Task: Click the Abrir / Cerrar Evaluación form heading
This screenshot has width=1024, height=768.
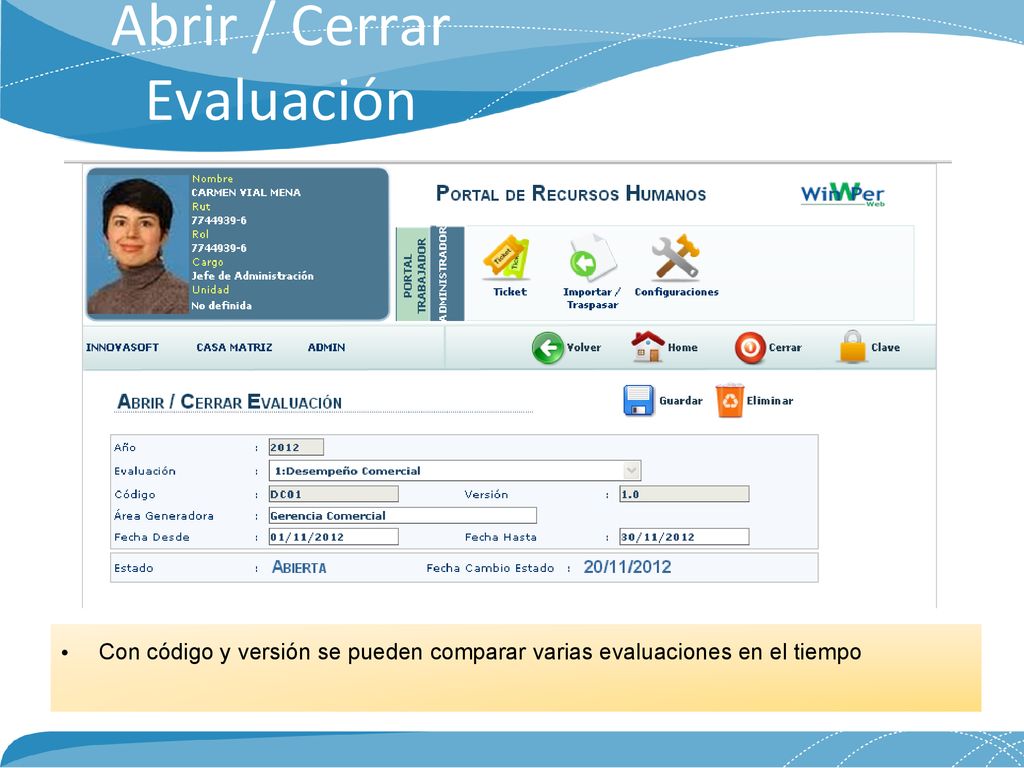Action: point(229,402)
